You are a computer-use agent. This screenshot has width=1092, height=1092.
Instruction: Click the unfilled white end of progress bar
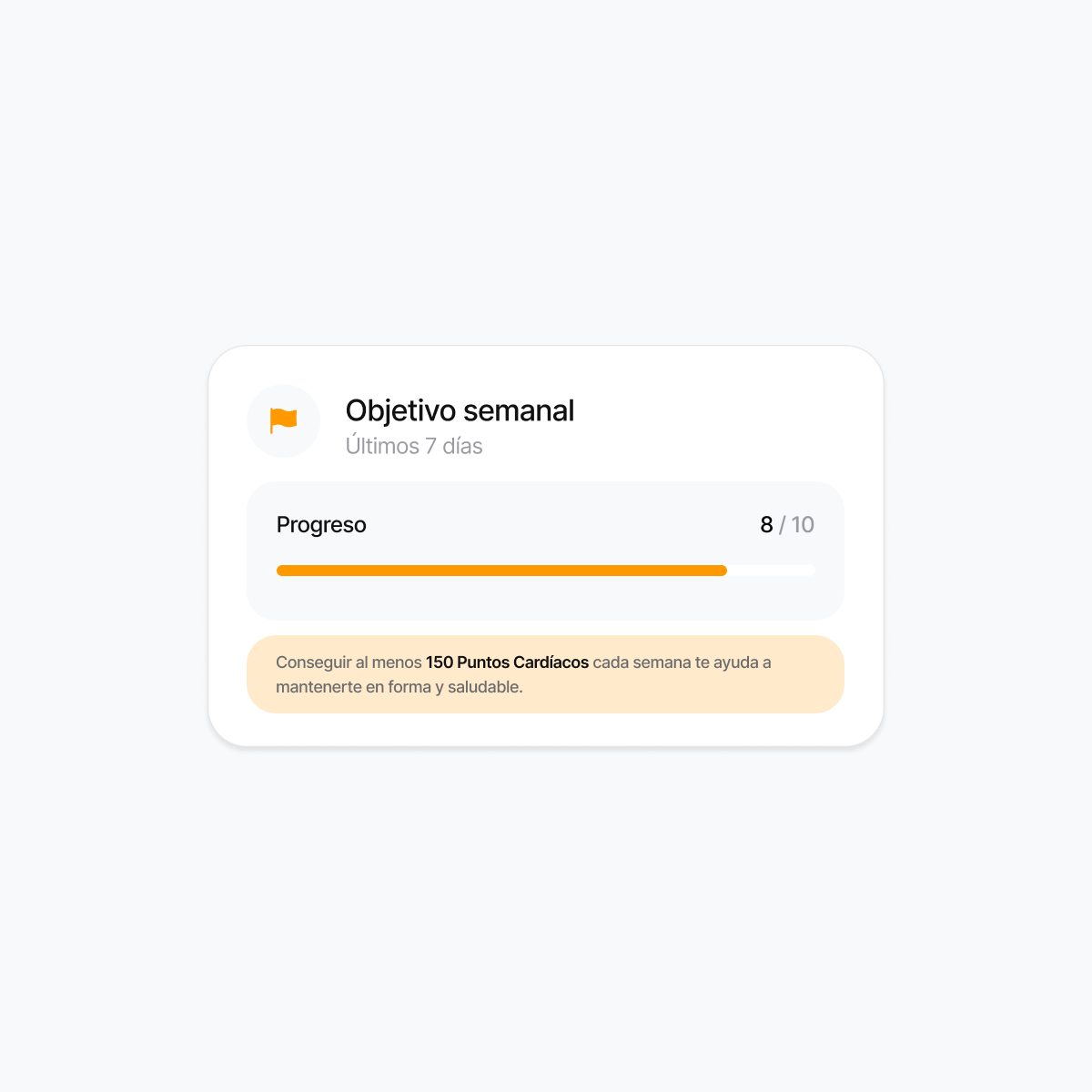click(772, 571)
